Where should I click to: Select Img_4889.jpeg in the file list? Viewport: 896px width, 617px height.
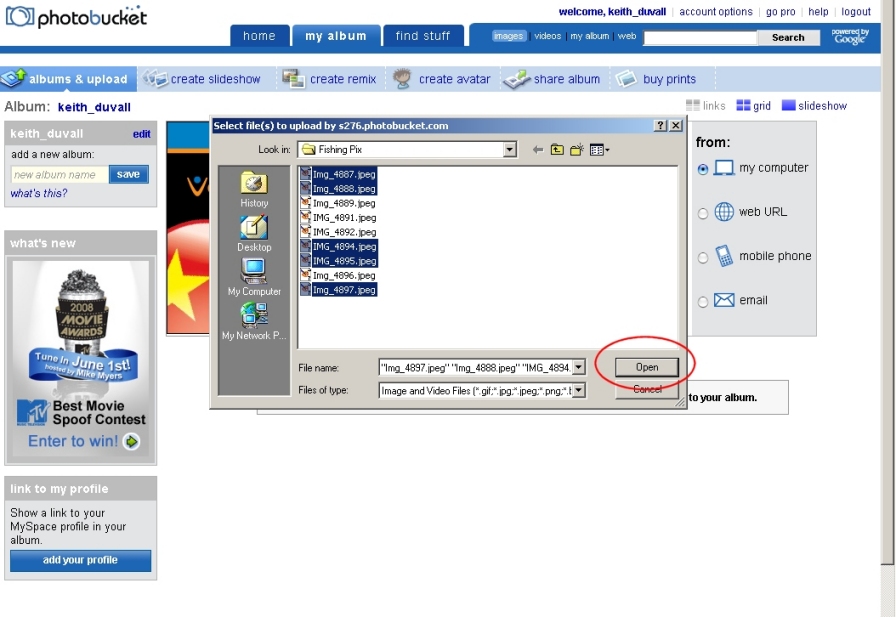343,203
